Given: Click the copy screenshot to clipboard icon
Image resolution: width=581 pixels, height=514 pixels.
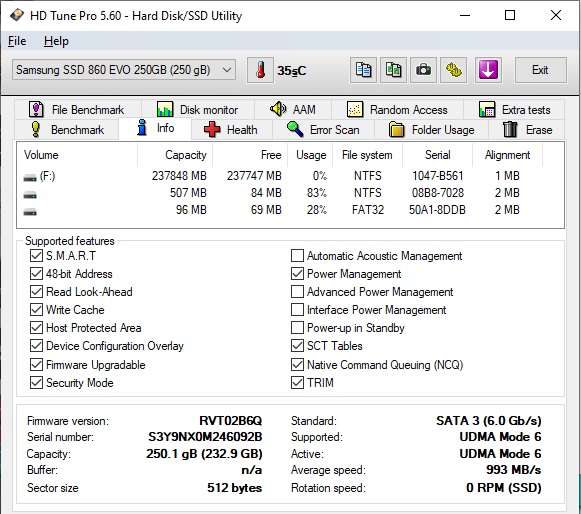Looking at the screenshot, I should point(393,70).
